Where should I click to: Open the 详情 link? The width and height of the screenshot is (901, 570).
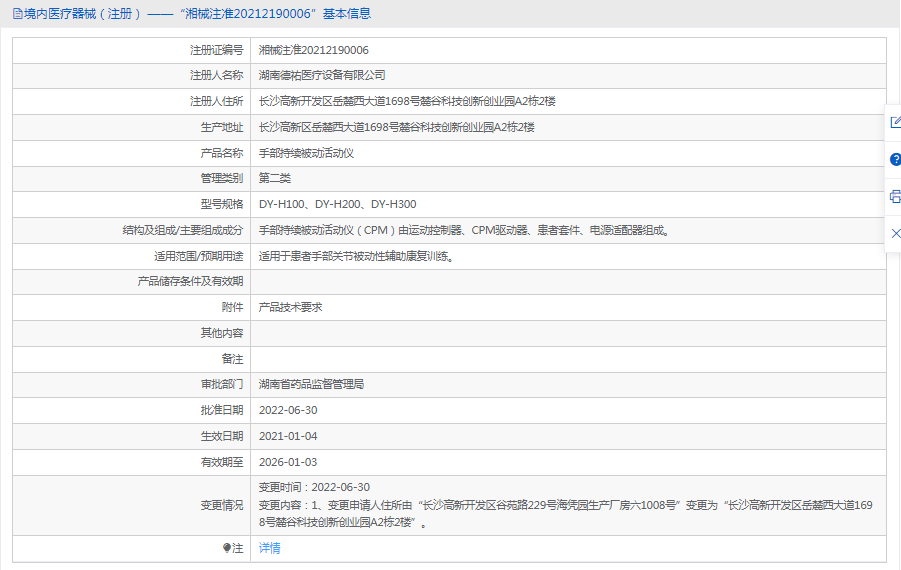click(x=270, y=548)
